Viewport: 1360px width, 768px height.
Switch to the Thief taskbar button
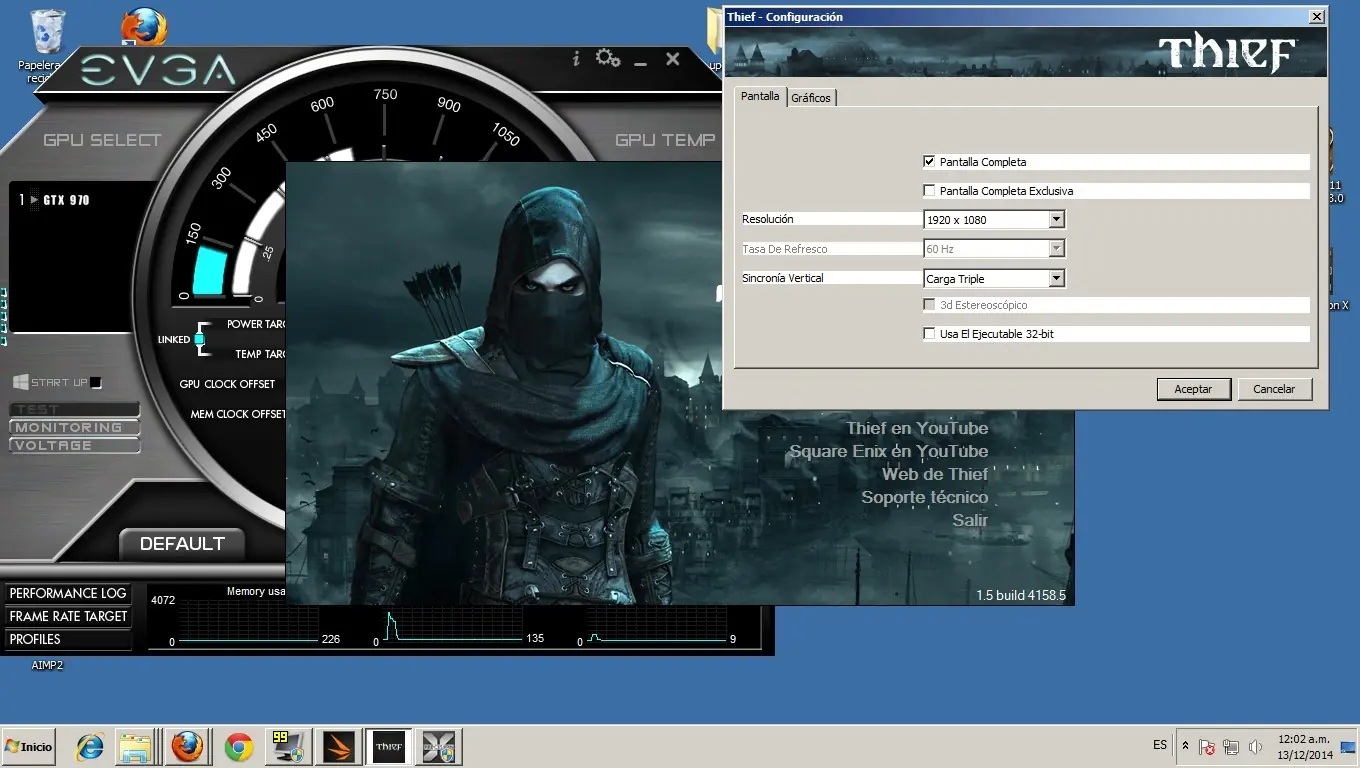tap(388, 747)
